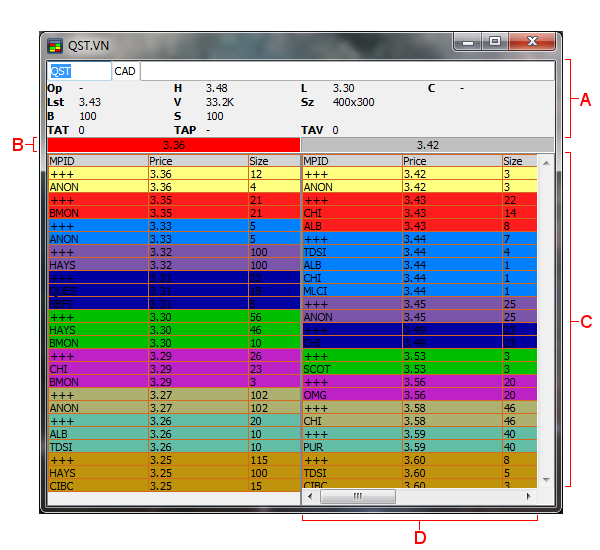Click the empty field right of CAD
The width and height of the screenshot is (600, 550).
pyautogui.click(x=345, y=72)
